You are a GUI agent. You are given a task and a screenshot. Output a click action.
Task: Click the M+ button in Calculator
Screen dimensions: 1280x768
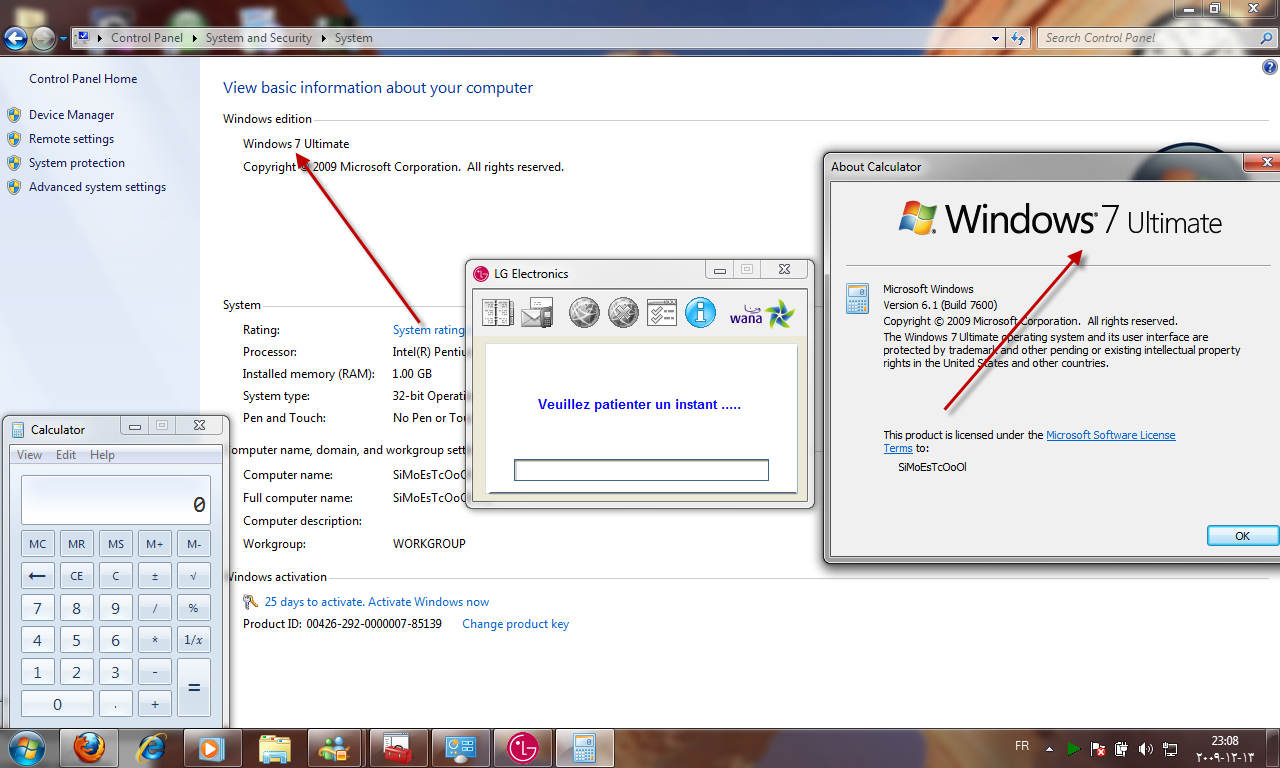coord(155,544)
